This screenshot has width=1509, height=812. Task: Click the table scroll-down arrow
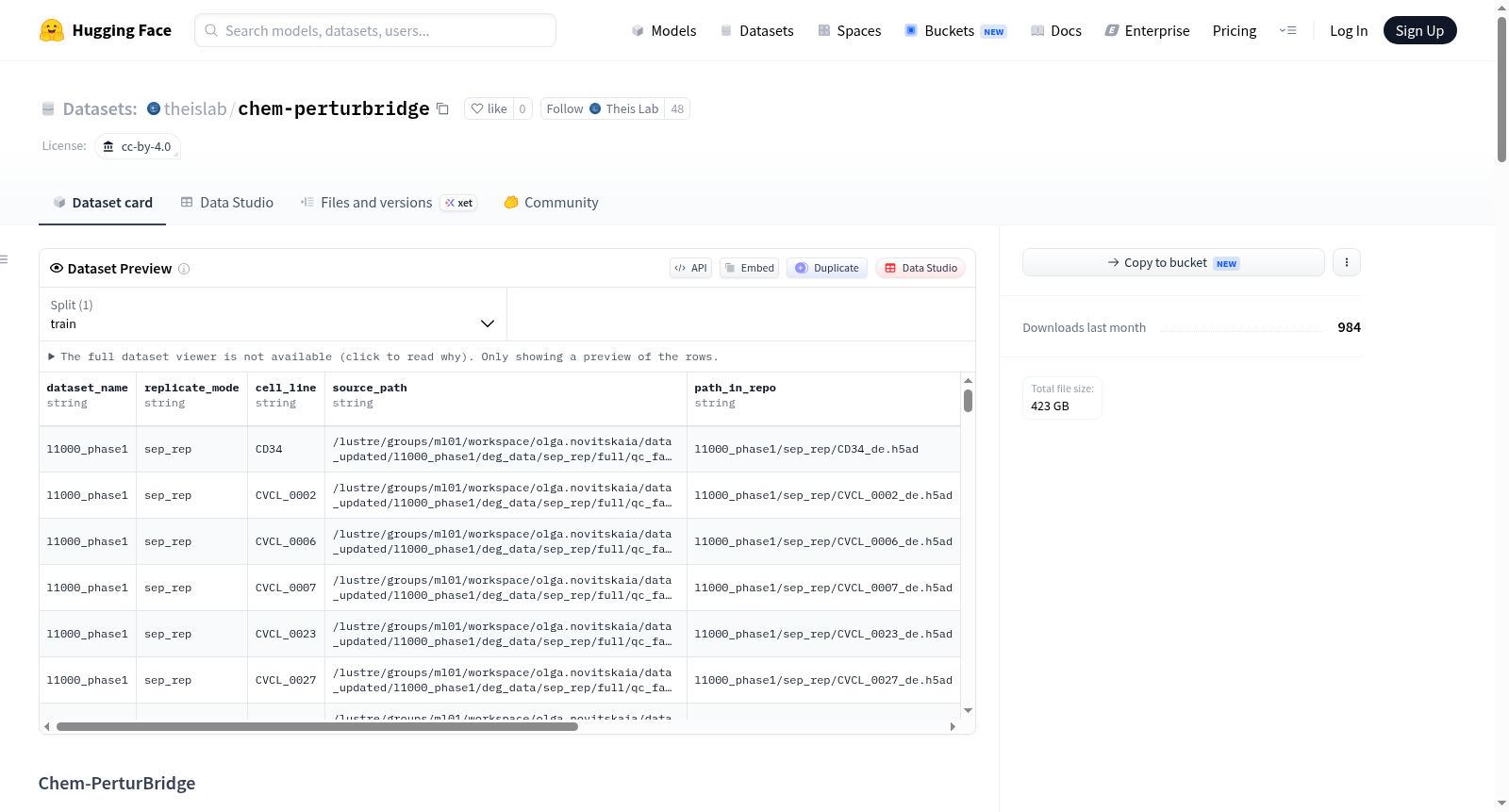click(968, 710)
